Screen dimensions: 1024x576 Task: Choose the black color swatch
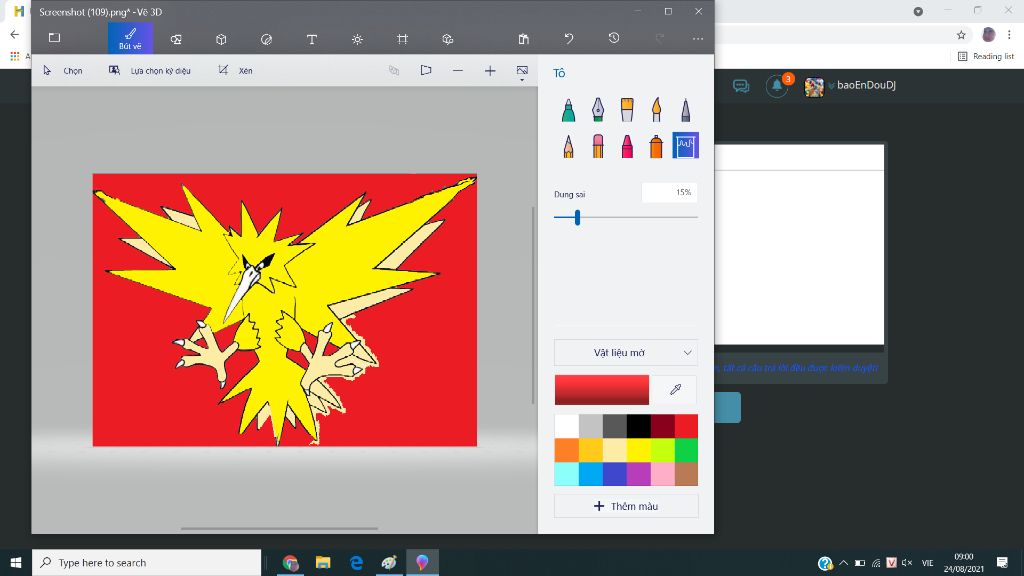pos(638,426)
